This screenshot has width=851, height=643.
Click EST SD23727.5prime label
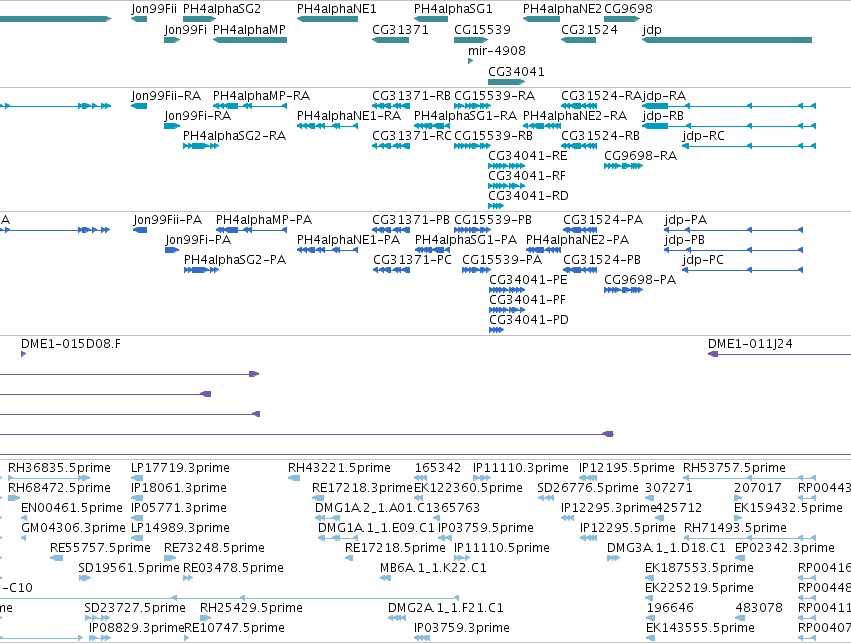tap(135, 608)
